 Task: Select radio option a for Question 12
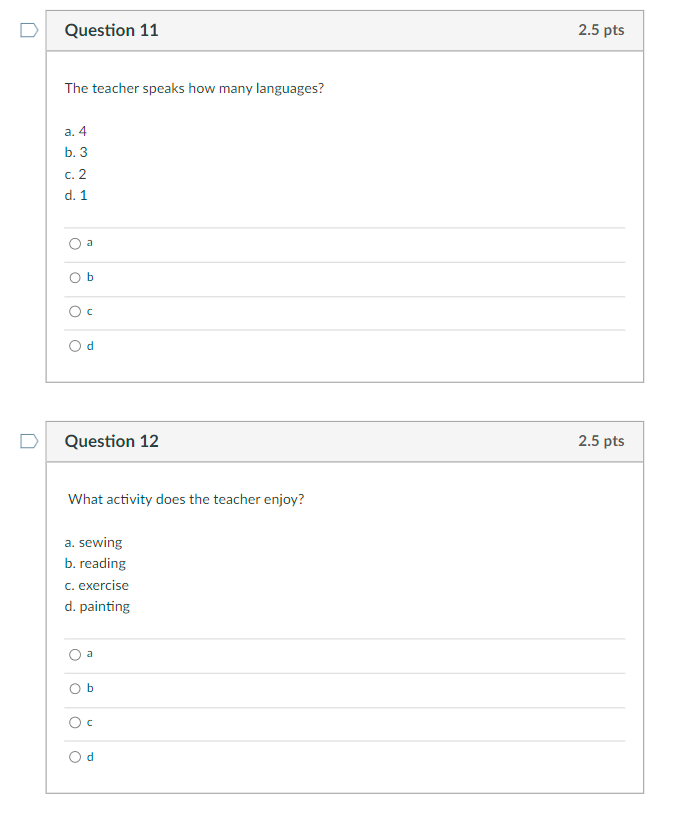[75, 654]
